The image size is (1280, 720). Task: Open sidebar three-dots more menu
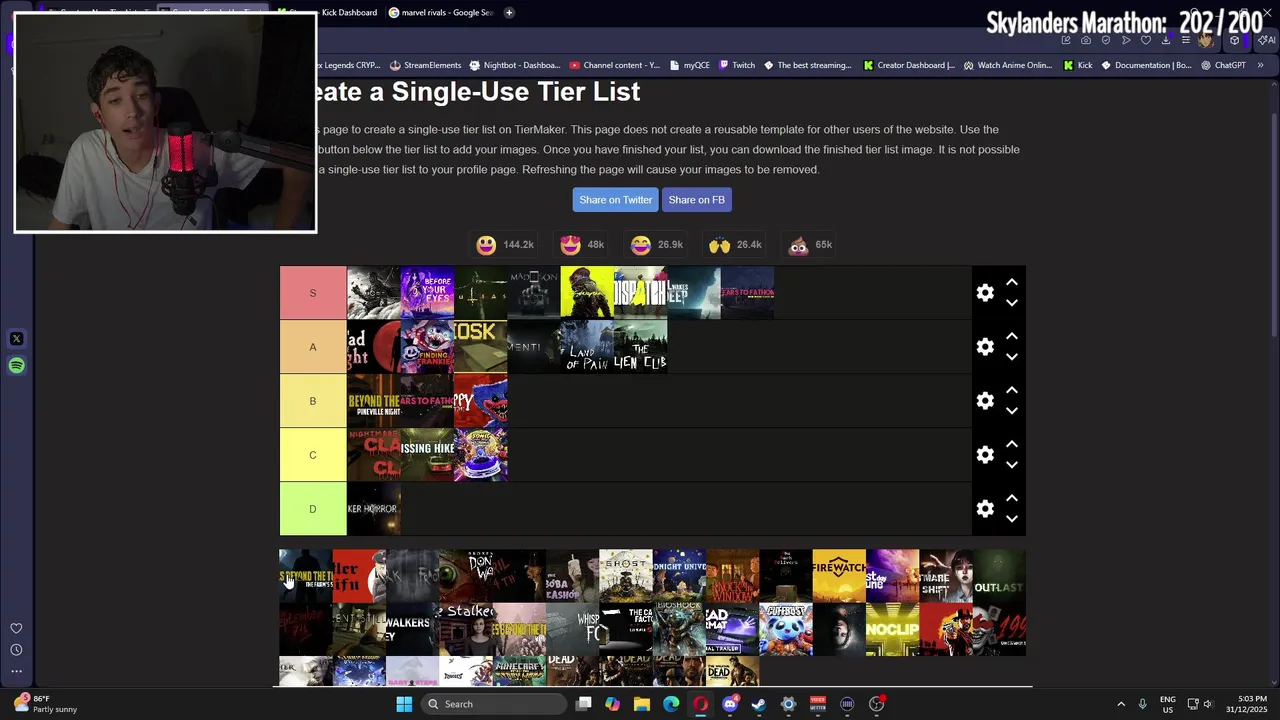coord(16,671)
